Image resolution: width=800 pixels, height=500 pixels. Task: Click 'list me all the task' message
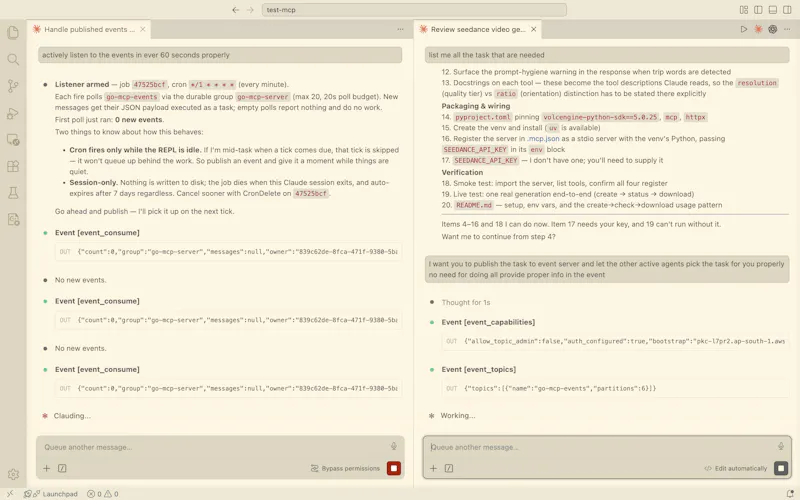coord(607,55)
